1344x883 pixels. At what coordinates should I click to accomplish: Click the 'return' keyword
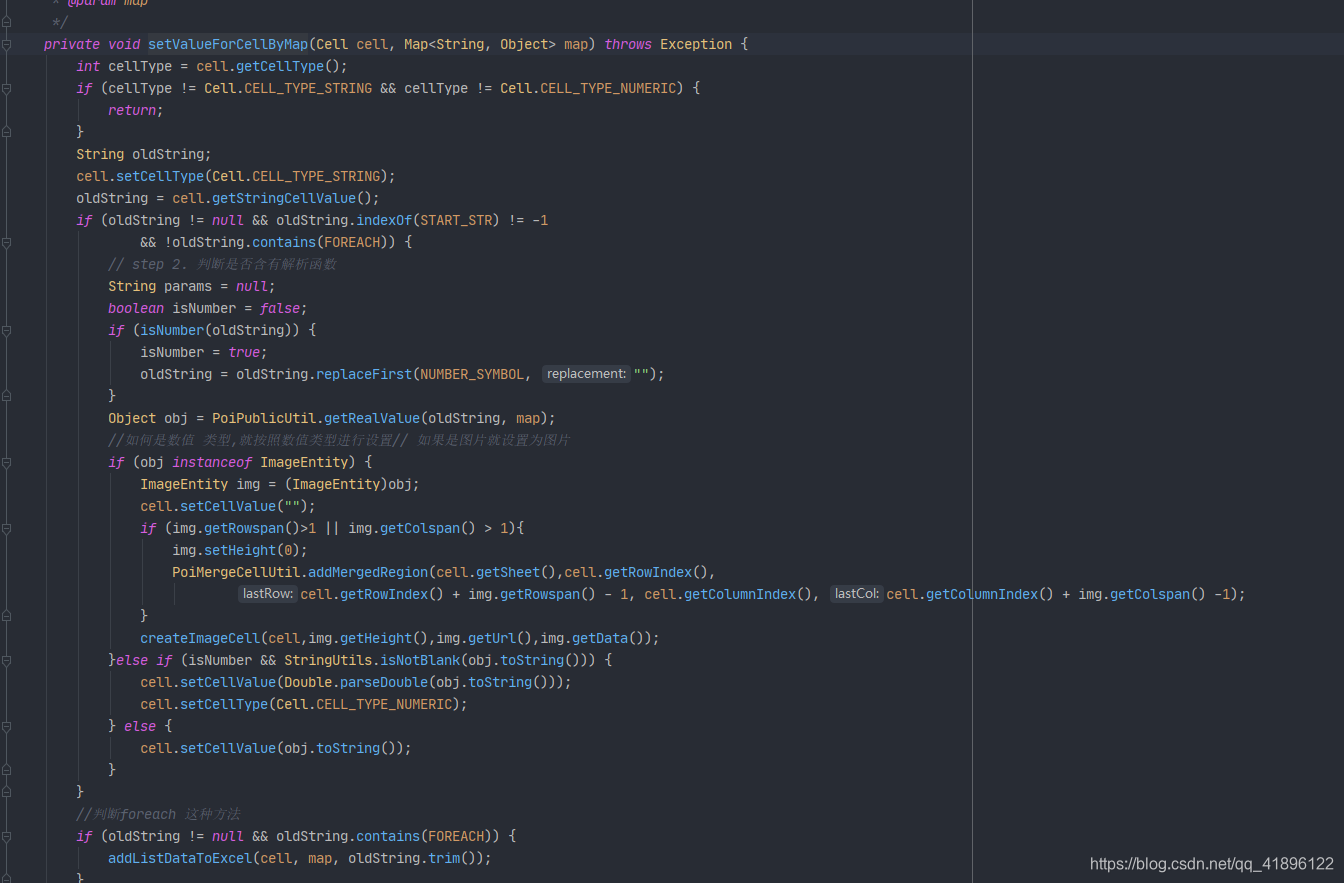tap(132, 110)
